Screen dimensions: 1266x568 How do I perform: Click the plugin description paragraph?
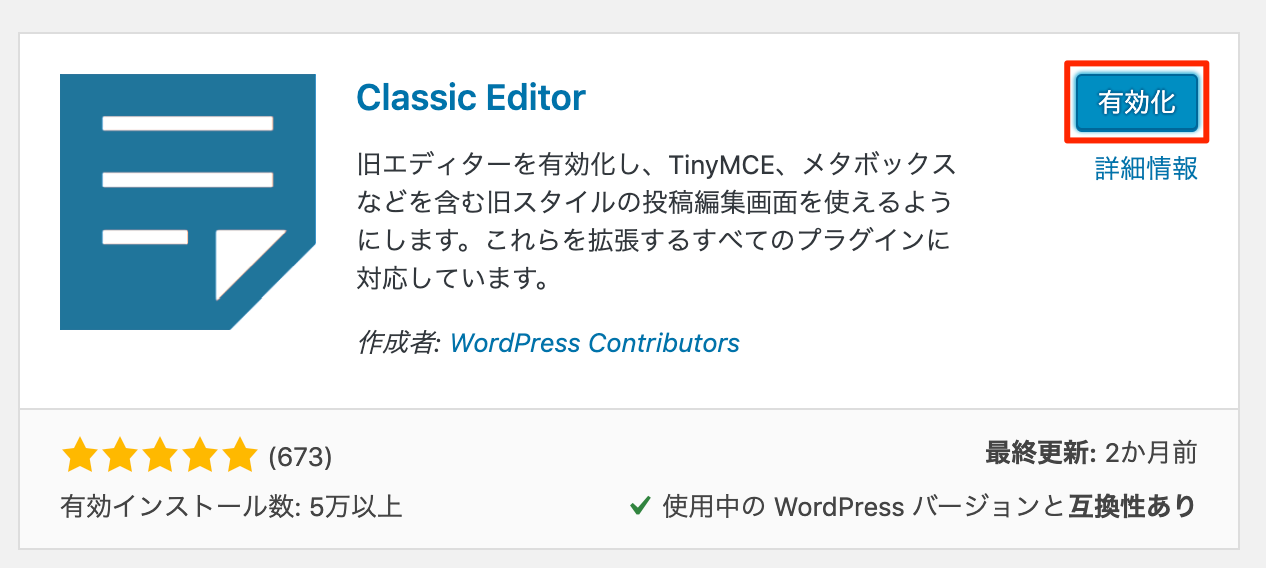pos(656,219)
